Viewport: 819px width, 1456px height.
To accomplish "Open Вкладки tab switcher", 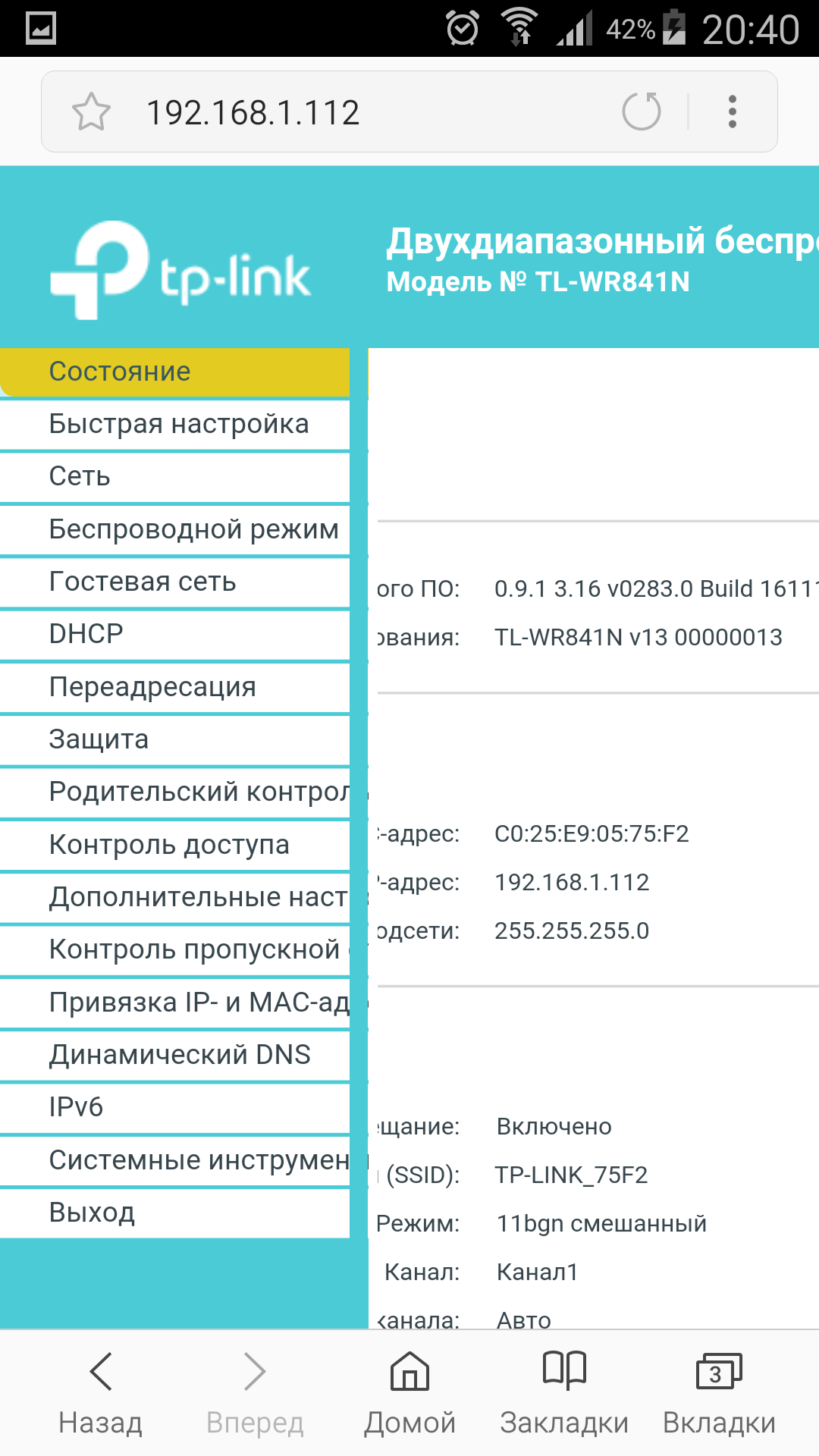I will [719, 1394].
